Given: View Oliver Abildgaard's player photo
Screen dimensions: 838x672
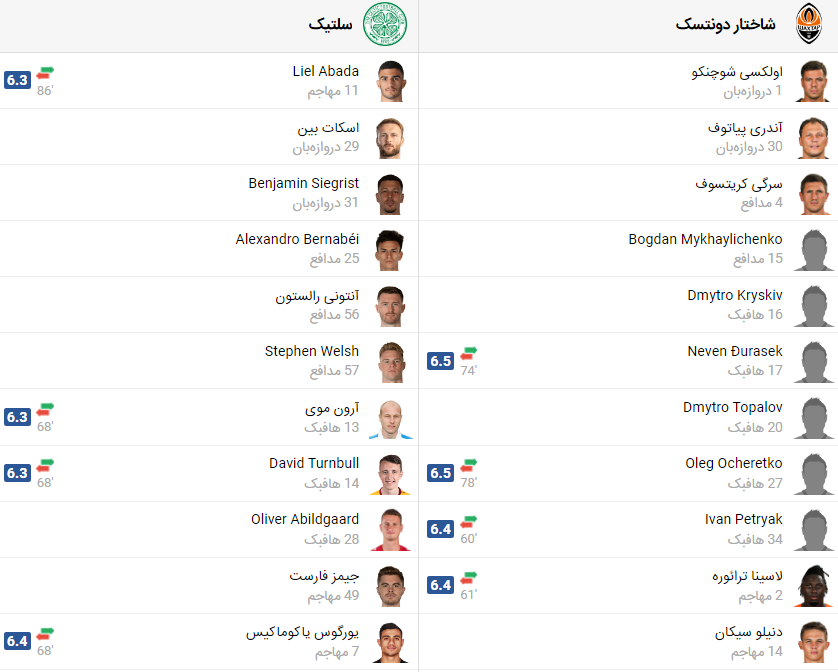Looking at the screenshot, I should click(x=391, y=529).
